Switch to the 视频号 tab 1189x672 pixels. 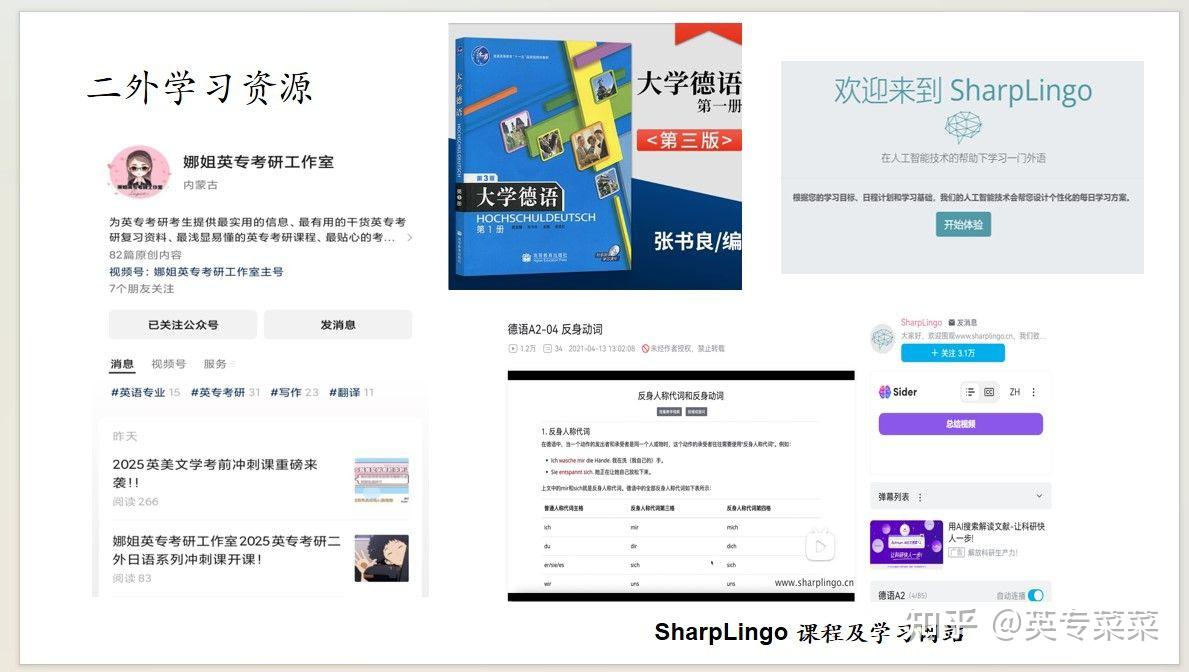(x=168, y=364)
